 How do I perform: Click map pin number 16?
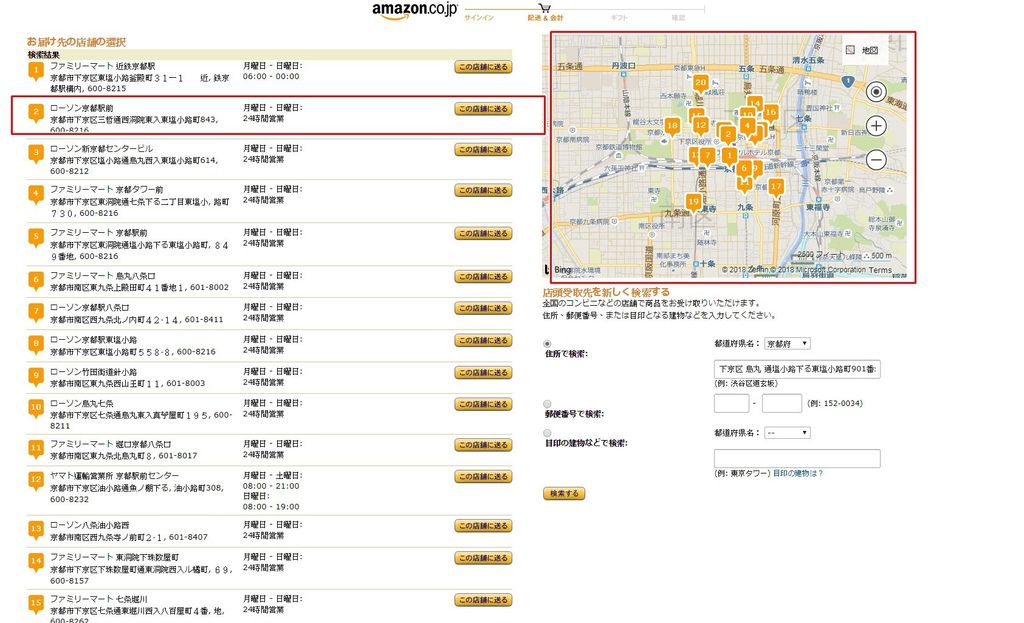771,114
